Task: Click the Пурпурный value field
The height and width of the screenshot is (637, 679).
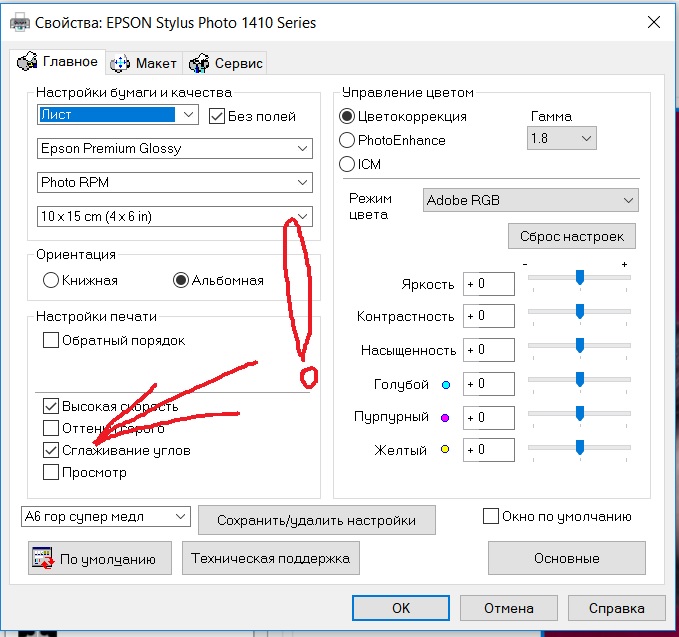Action: [x=489, y=418]
